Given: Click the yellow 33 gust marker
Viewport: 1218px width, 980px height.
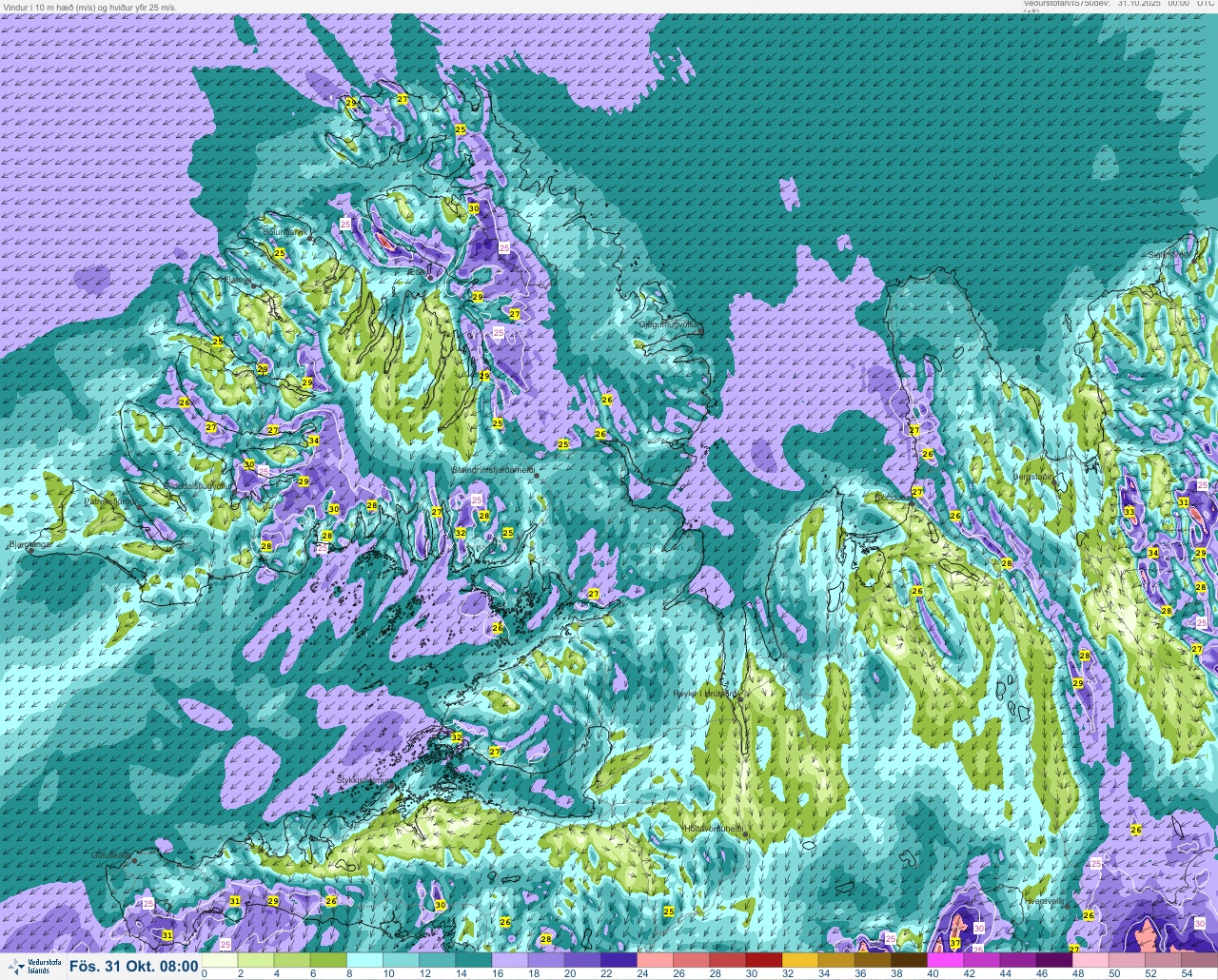Looking at the screenshot, I should pyautogui.click(x=1130, y=512).
